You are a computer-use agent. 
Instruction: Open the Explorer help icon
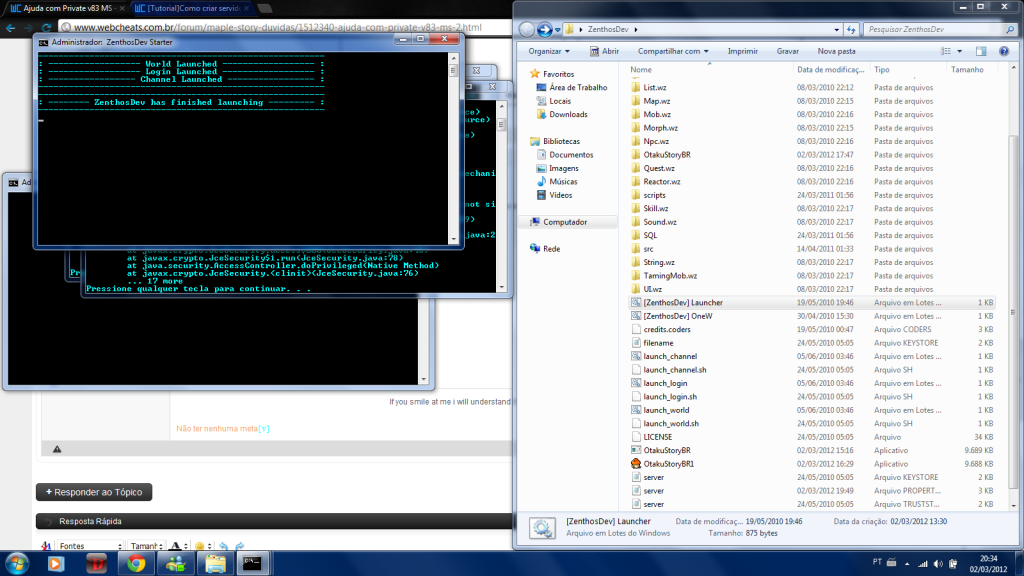click(x=1004, y=50)
